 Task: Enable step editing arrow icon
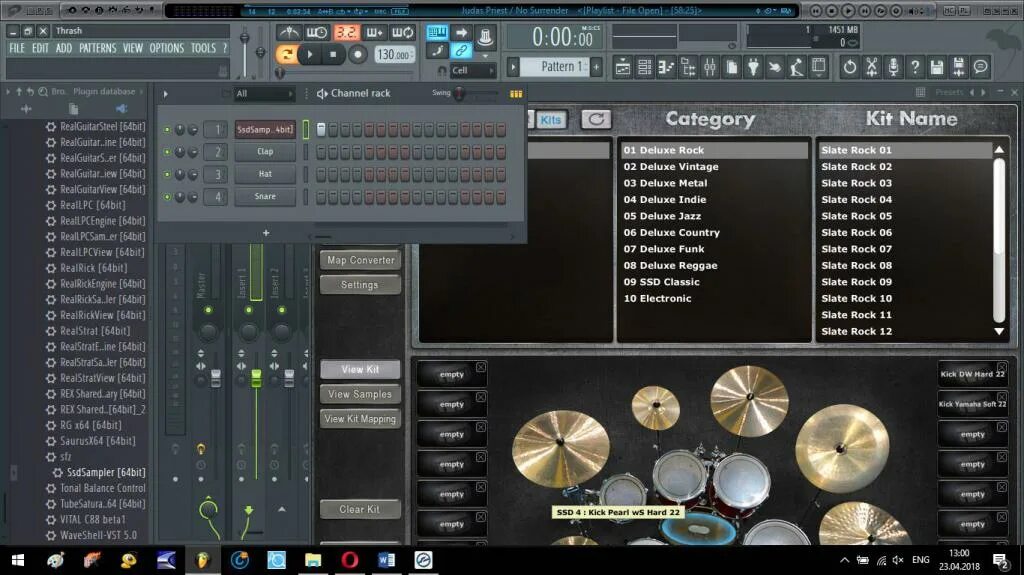point(461,31)
